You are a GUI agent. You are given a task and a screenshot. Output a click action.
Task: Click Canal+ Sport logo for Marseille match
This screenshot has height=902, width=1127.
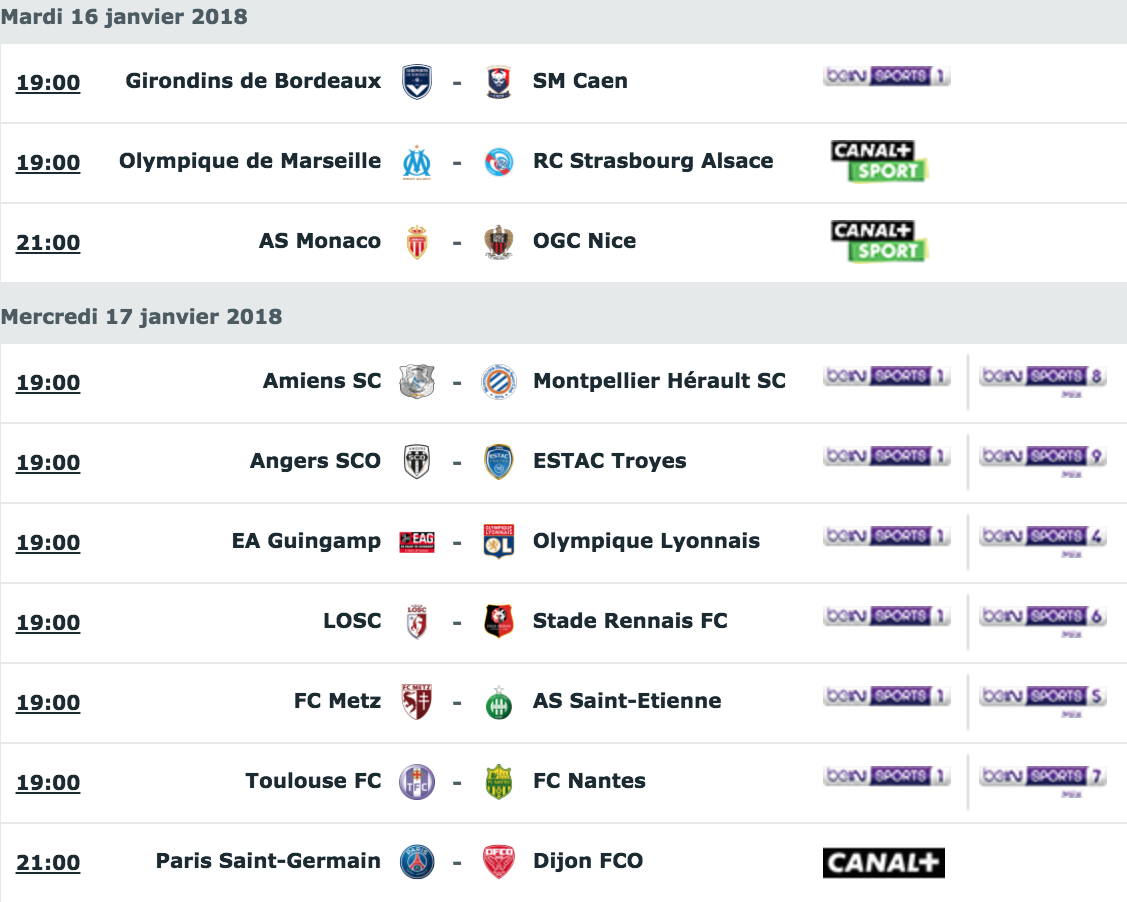tap(880, 161)
